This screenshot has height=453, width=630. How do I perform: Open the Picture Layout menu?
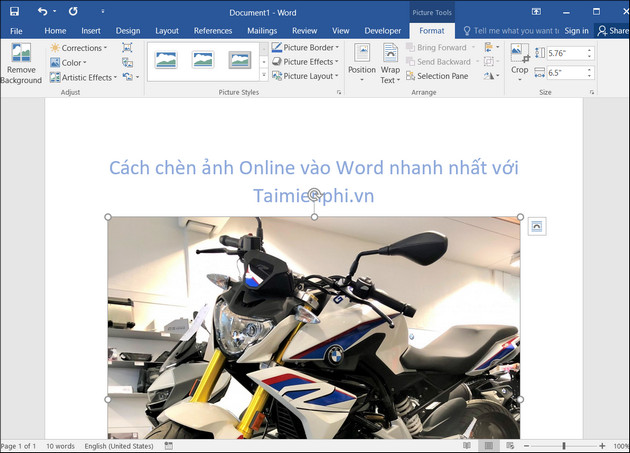point(305,76)
